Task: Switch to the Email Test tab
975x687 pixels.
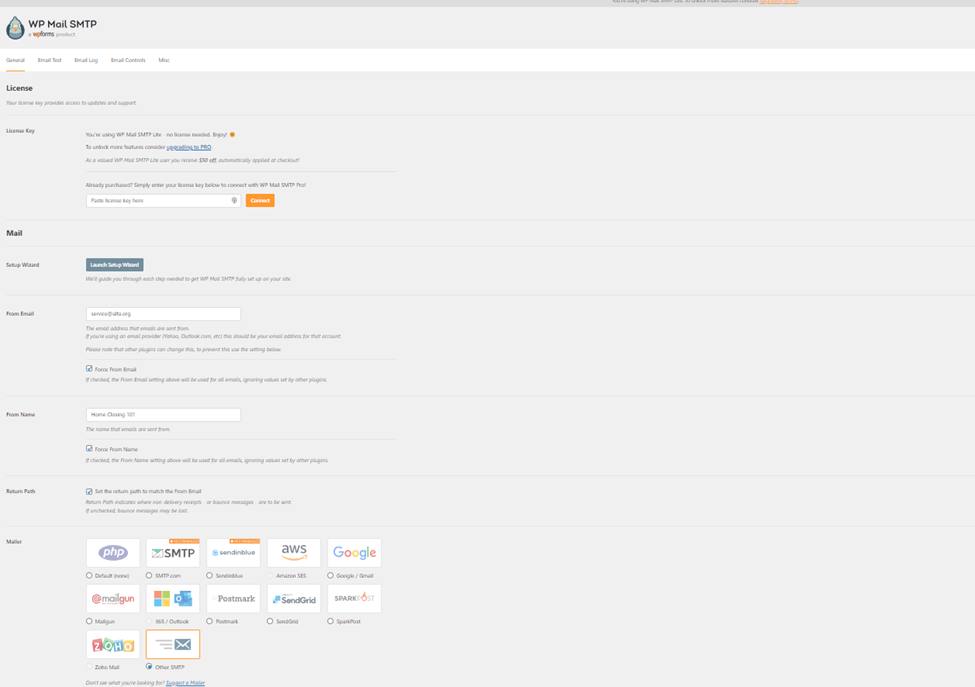Action: (x=50, y=60)
